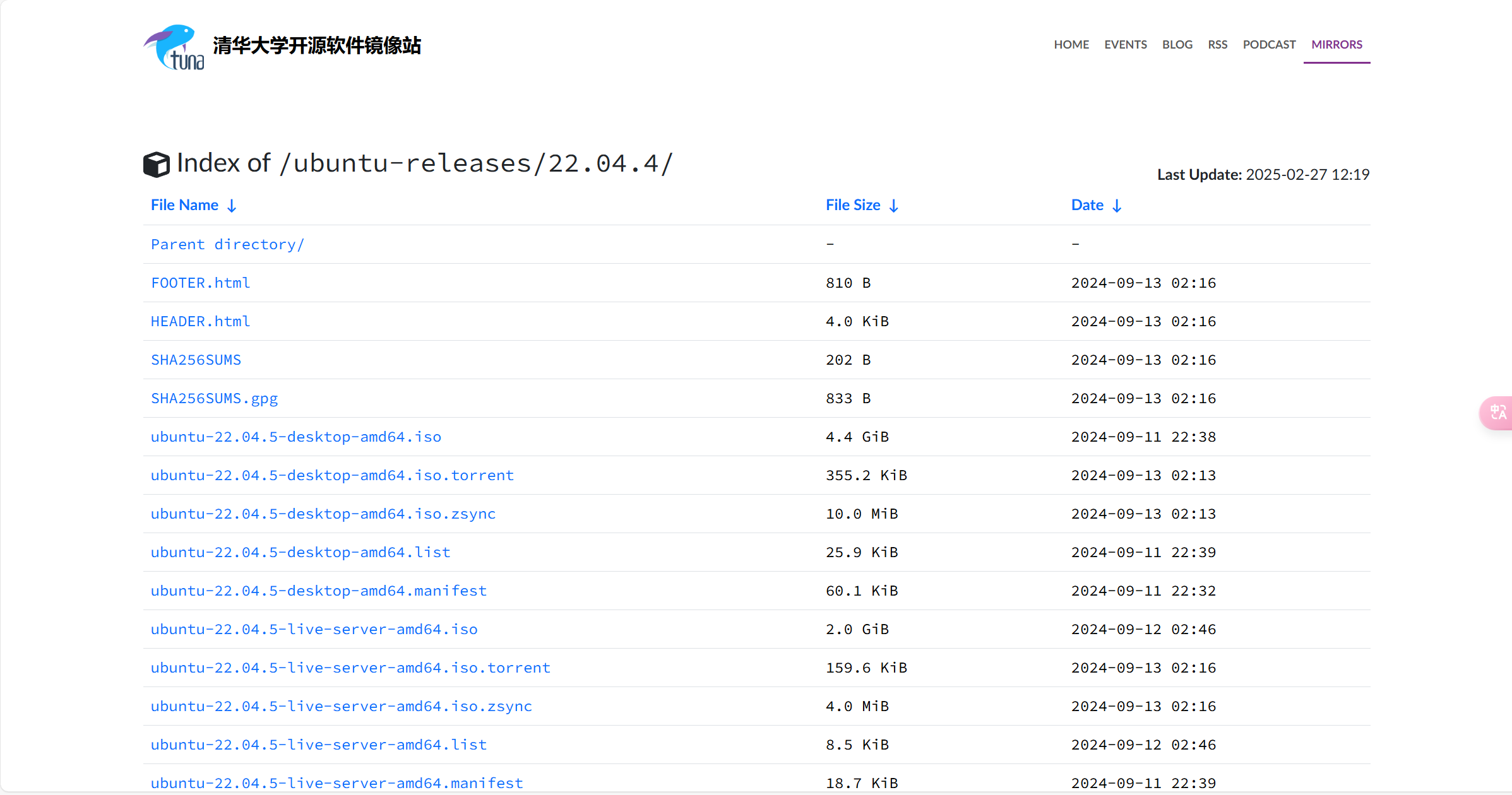Navigate to PODCAST page
Viewport: 1512px width, 795px height.
point(1269,45)
